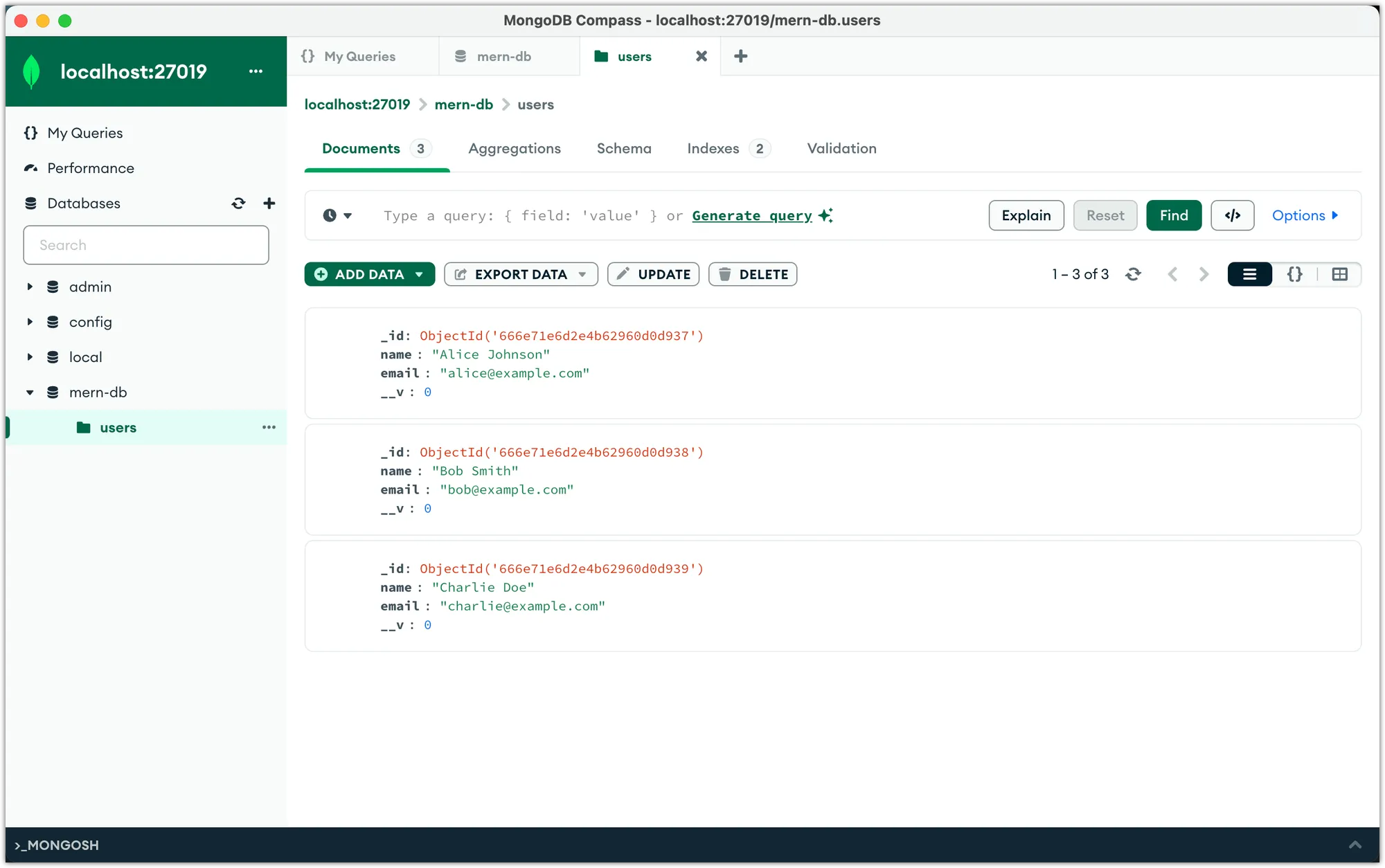Click the MongoDB leaf logo icon
Screen dimensions: 1385x868
(31, 72)
